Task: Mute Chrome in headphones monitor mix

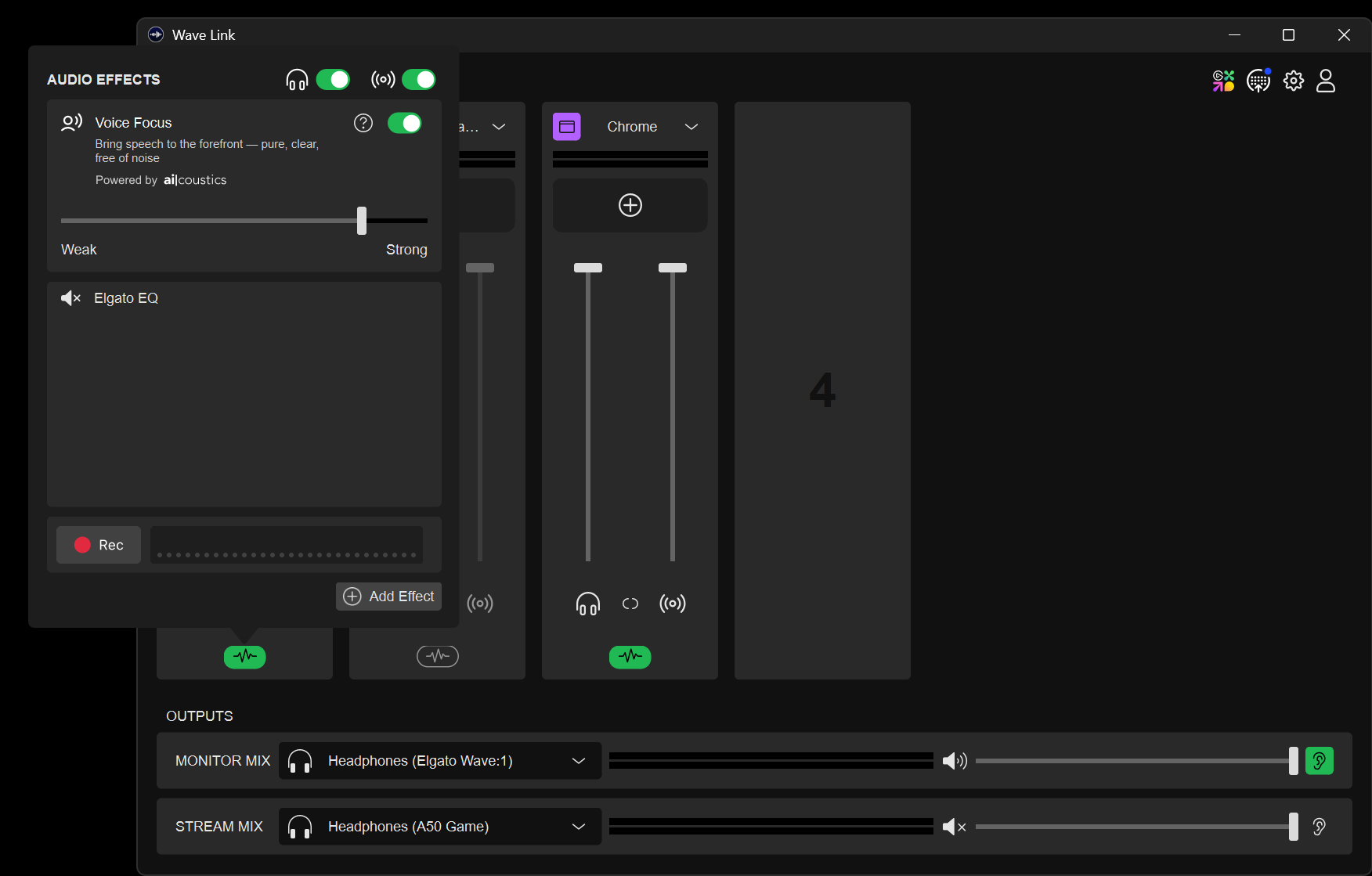Action: coord(588,604)
